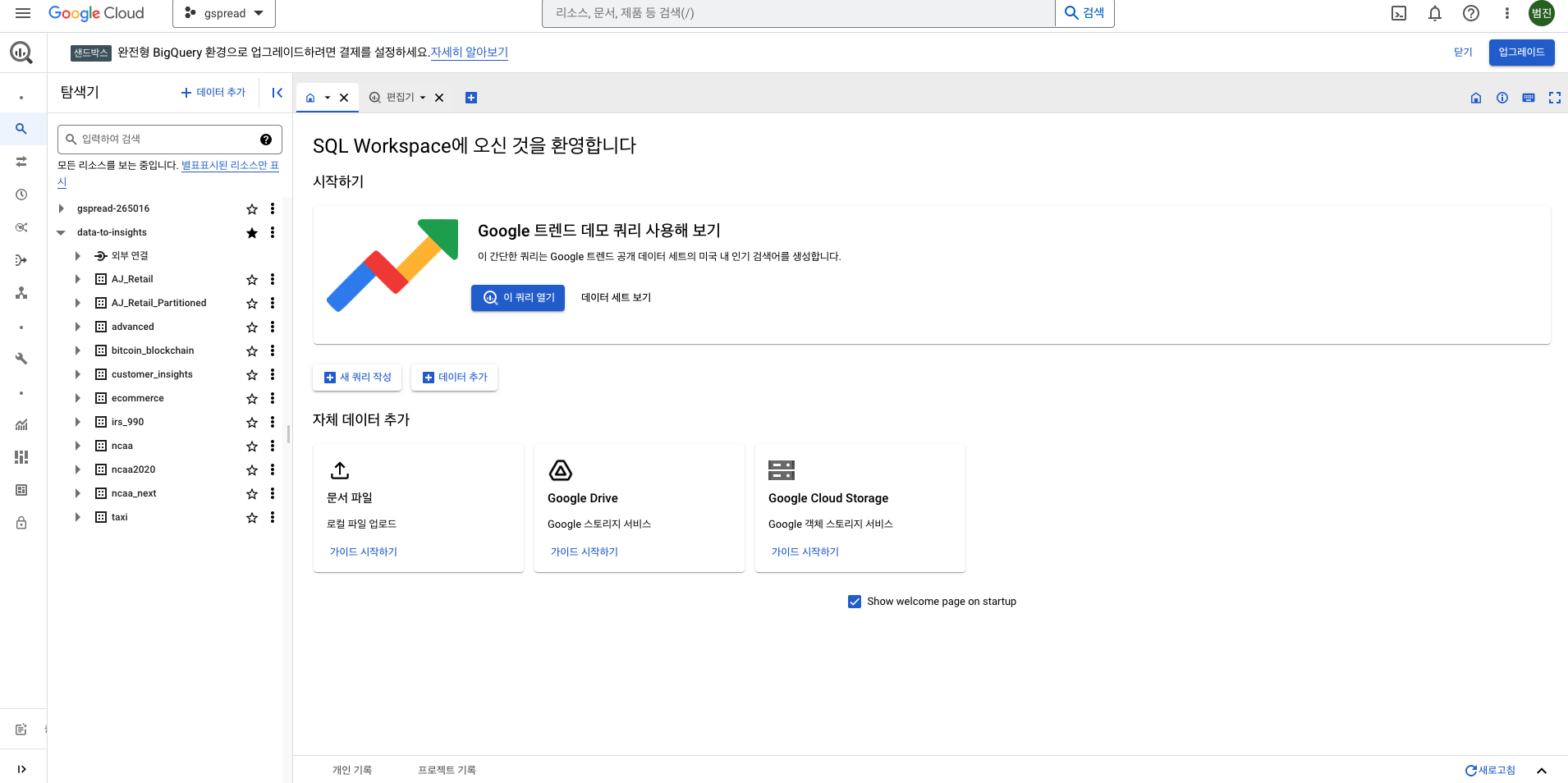Click 데이터 세트 보기 view dataset button
1568x783 pixels.
click(x=616, y=298)
